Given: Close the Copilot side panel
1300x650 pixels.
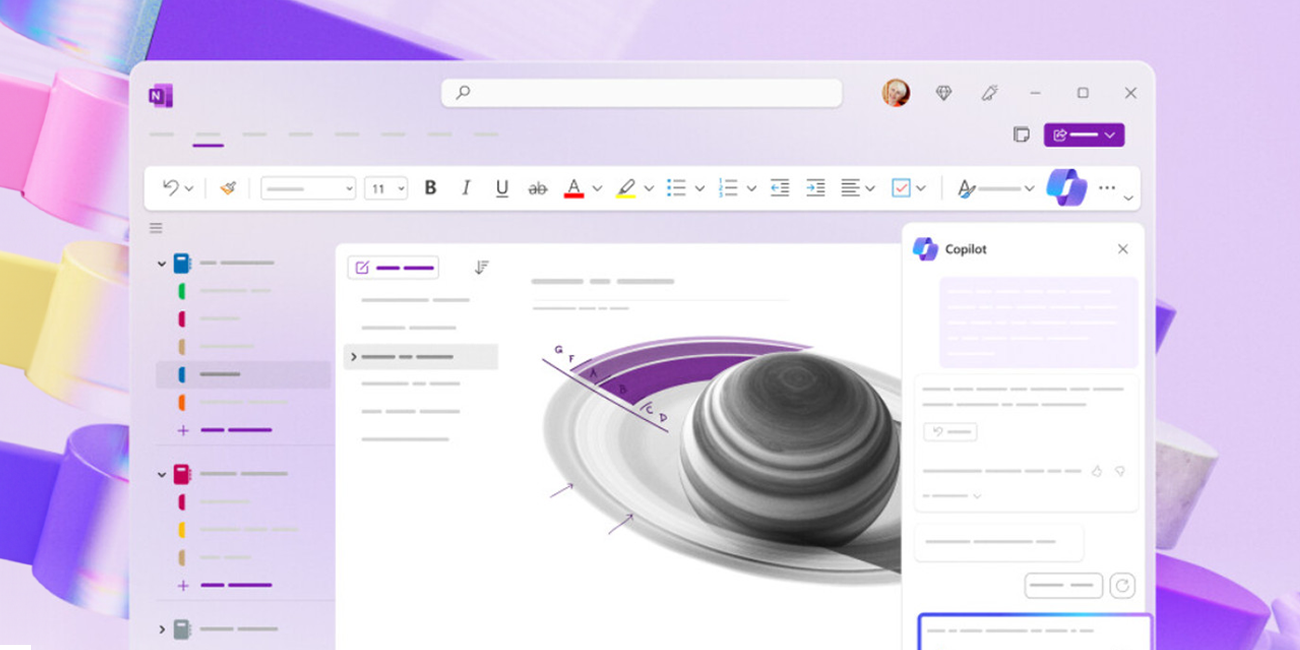Looking at the screenshot, I should [x=1122, y=249].
